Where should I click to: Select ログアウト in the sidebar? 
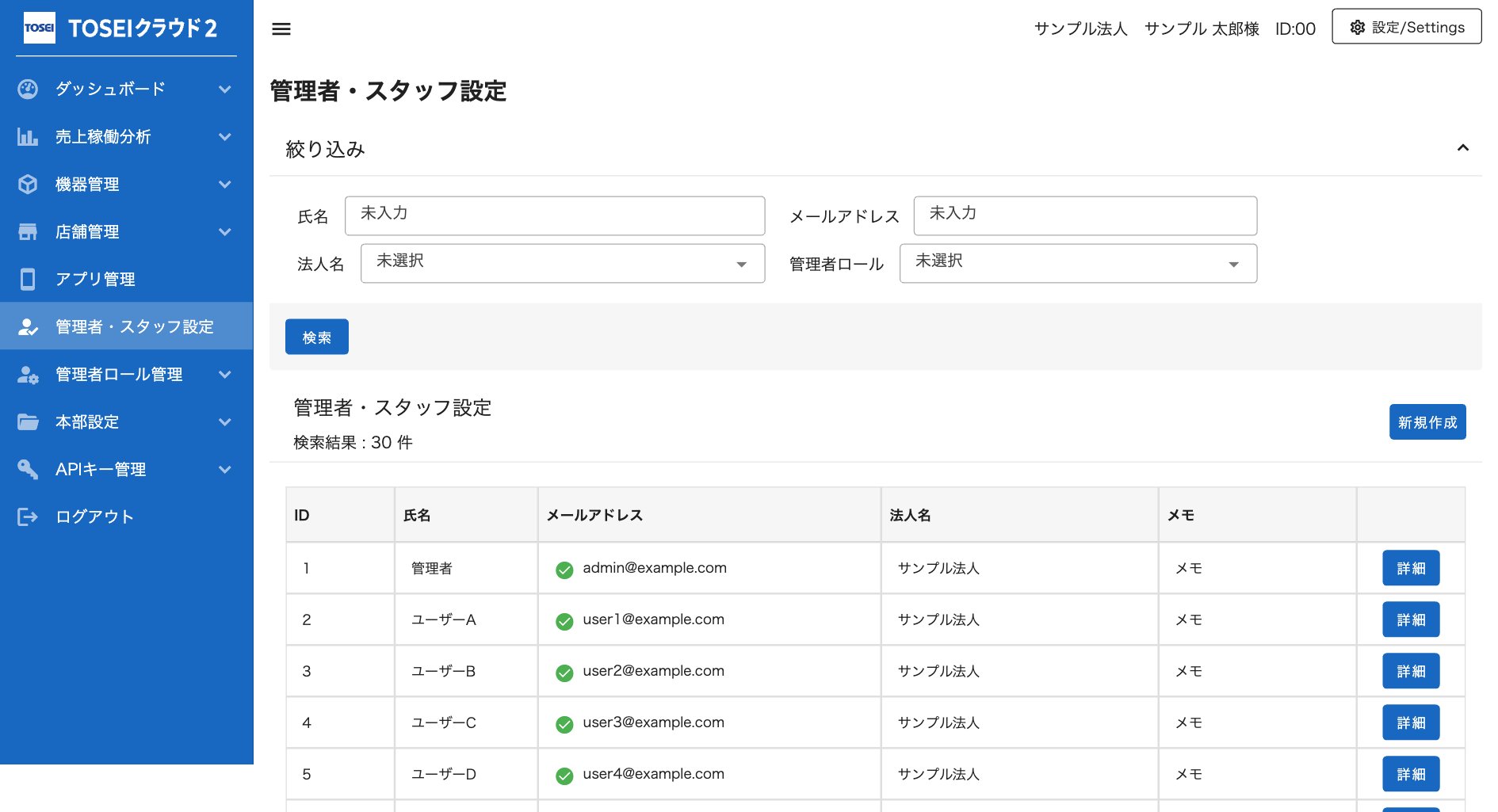click(x=127, y=517)
